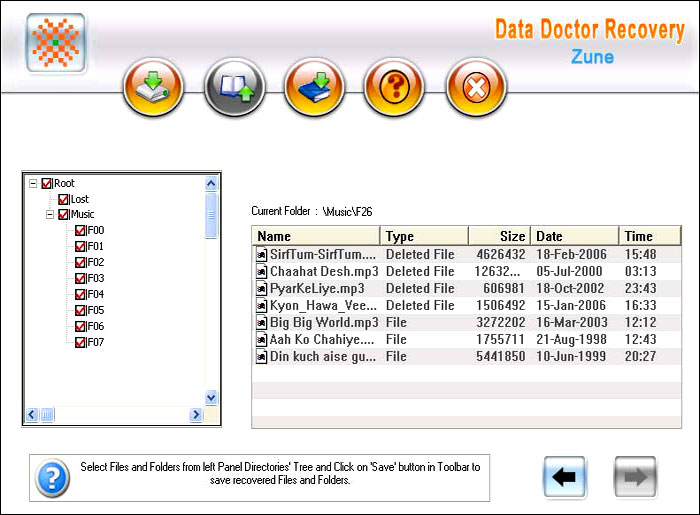Screen dimensions: 700x515
Task: Click the Date column header
Action: tap(574, 236)
